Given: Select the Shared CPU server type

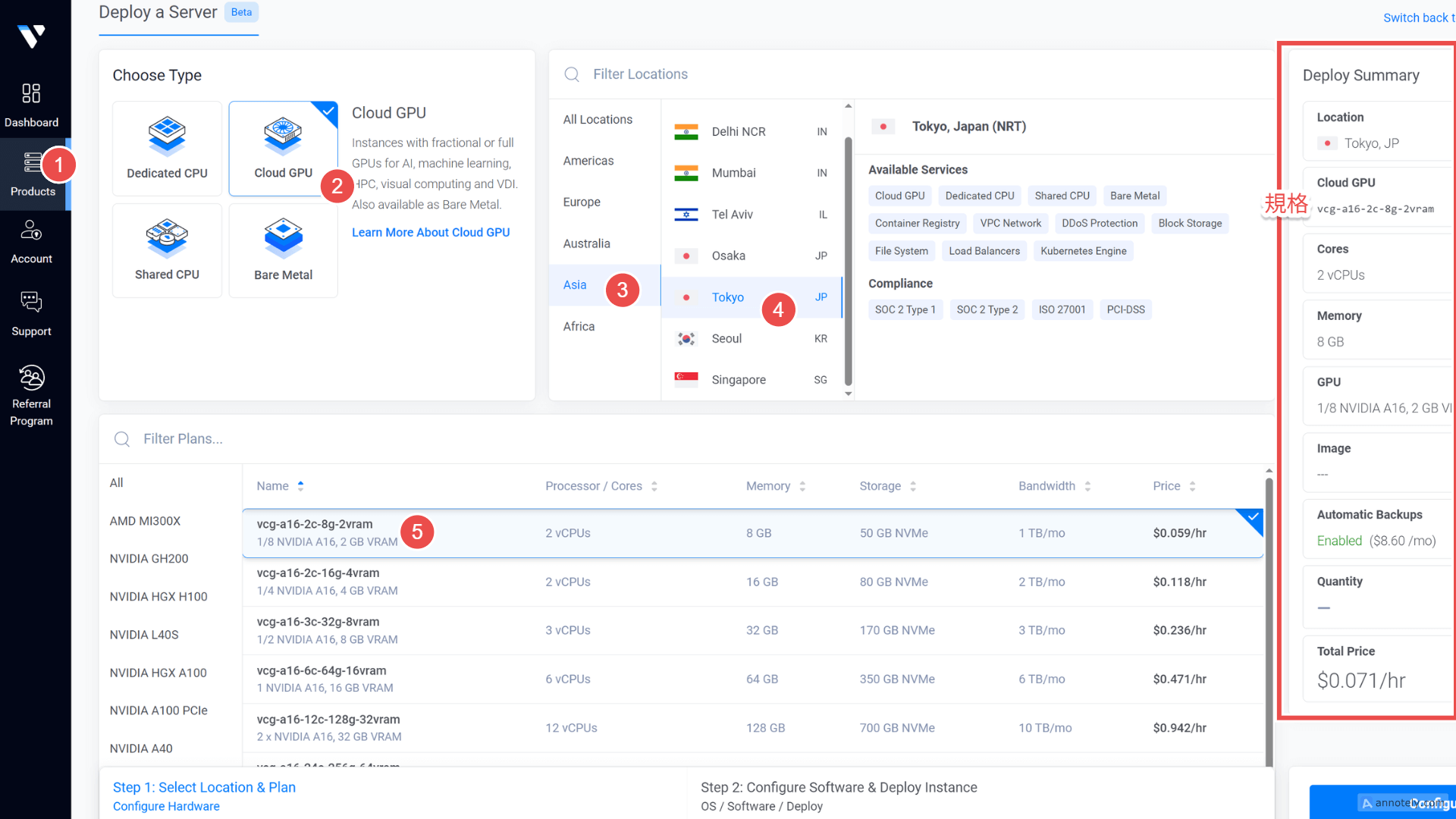Looking at the screenshot, I should point(167,250).
